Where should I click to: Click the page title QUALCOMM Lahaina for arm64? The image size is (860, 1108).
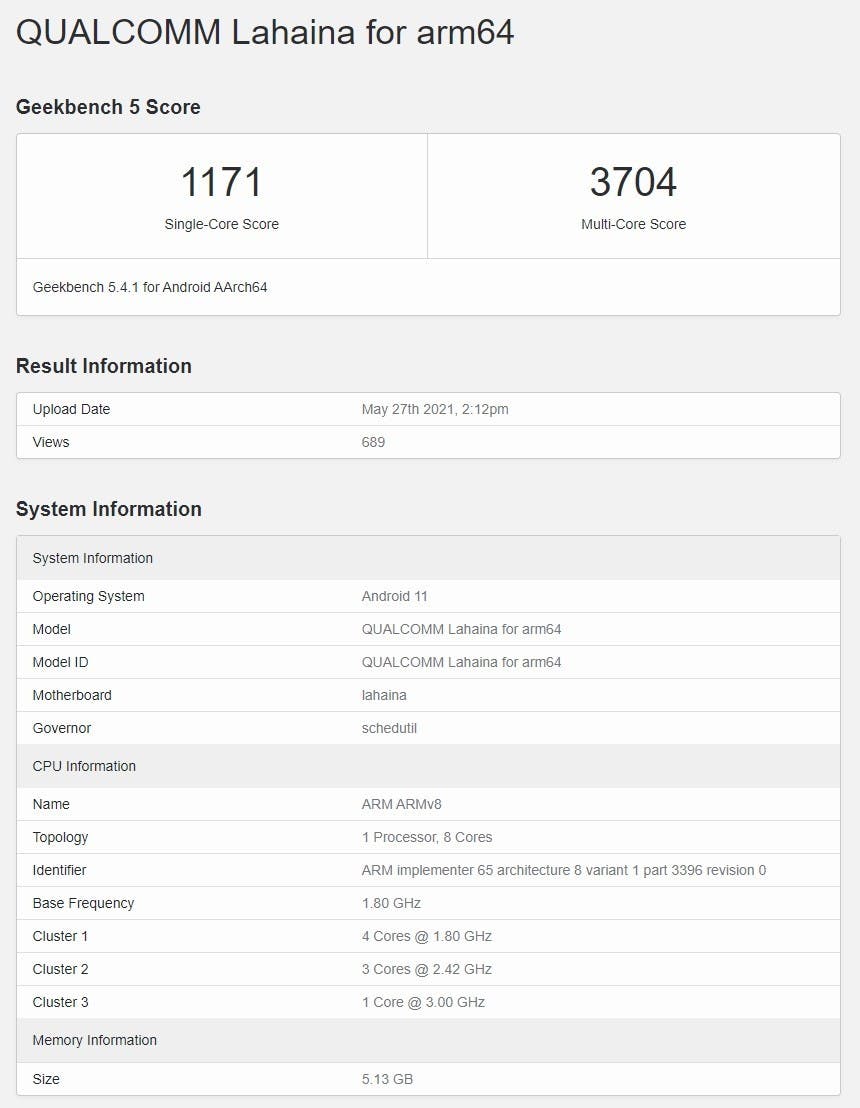265,33
